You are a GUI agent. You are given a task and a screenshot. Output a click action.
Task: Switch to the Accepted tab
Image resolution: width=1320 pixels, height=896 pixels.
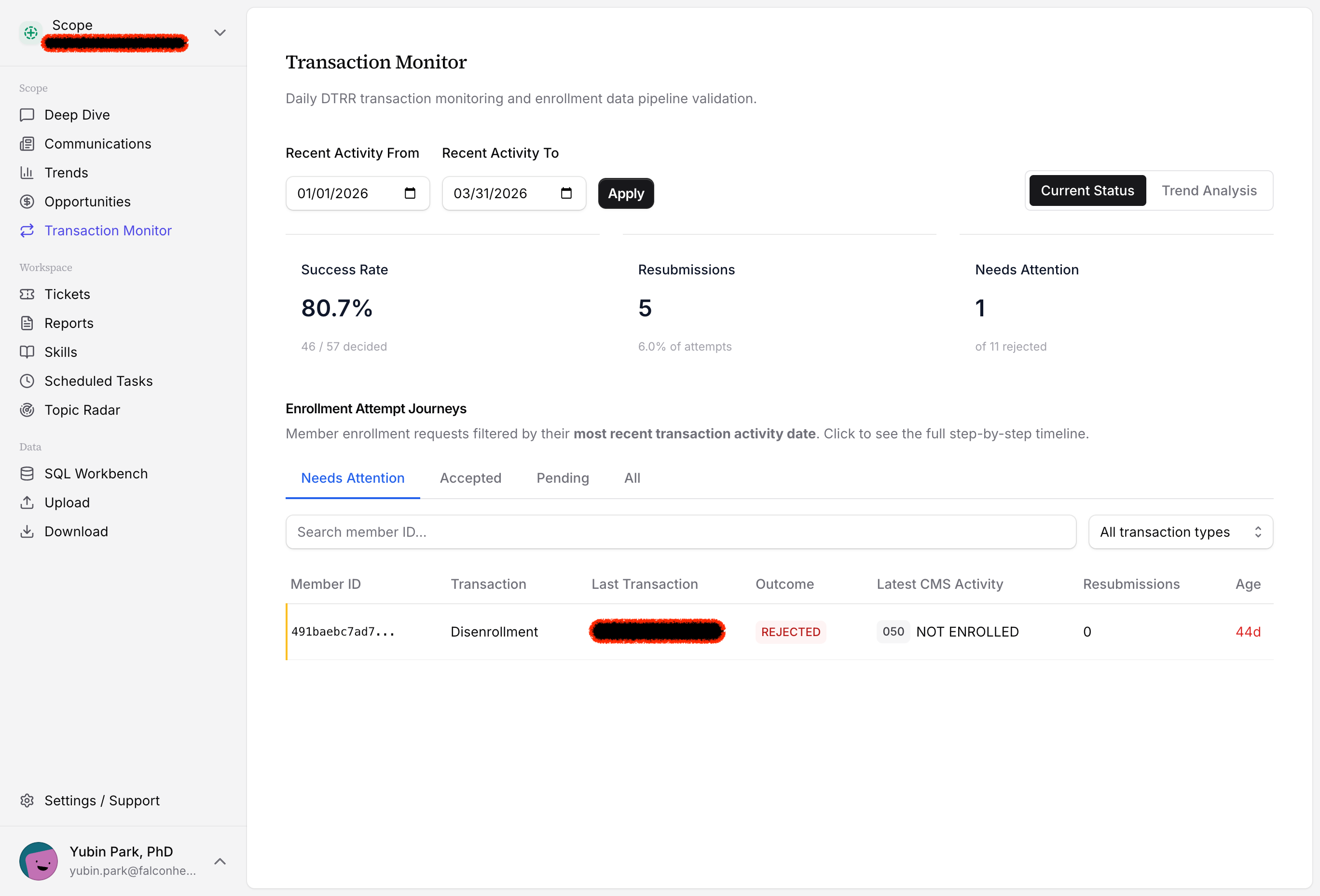click(x=470, y=478)
